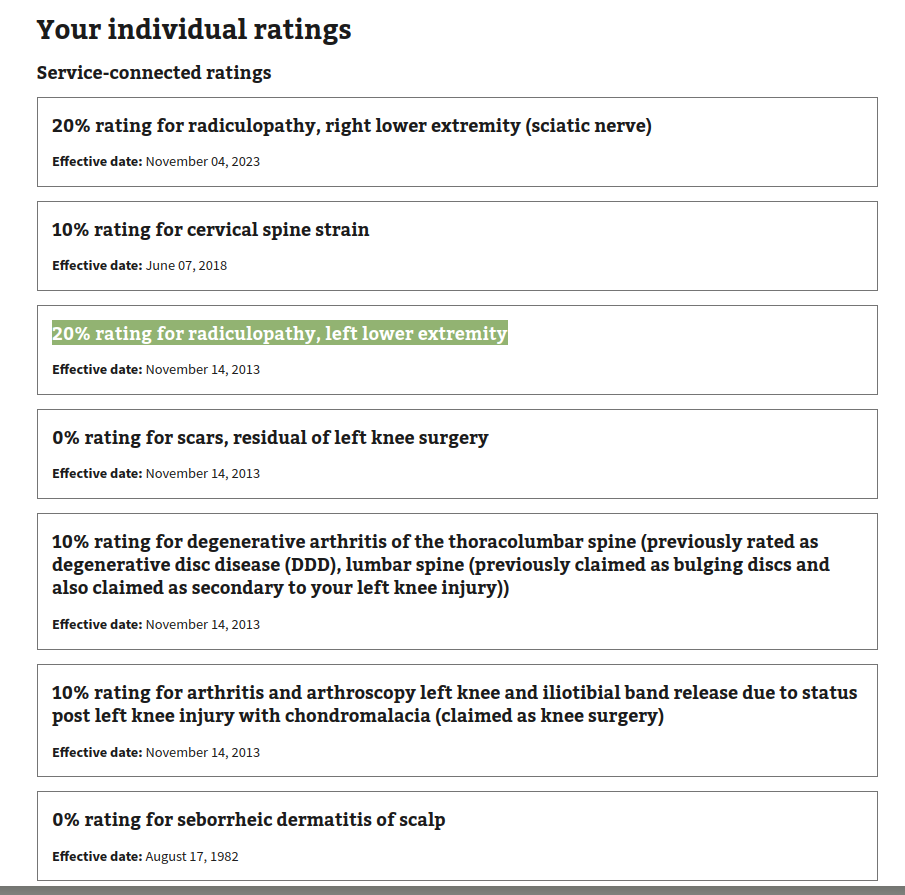Click the gray bar at the page bottom
Viewport: 905px width, 895px height.
point(452,889)
